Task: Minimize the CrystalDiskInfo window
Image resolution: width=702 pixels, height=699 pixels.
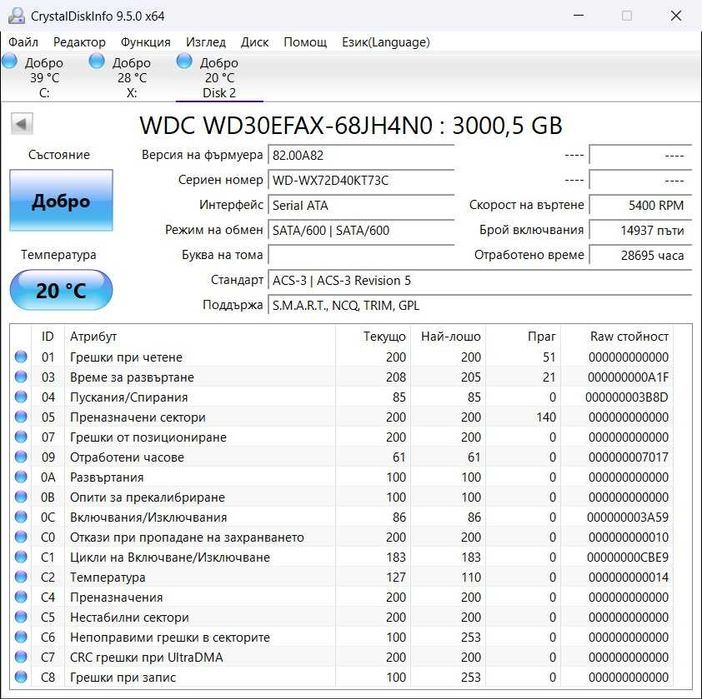Action: [x=578, y=16]
